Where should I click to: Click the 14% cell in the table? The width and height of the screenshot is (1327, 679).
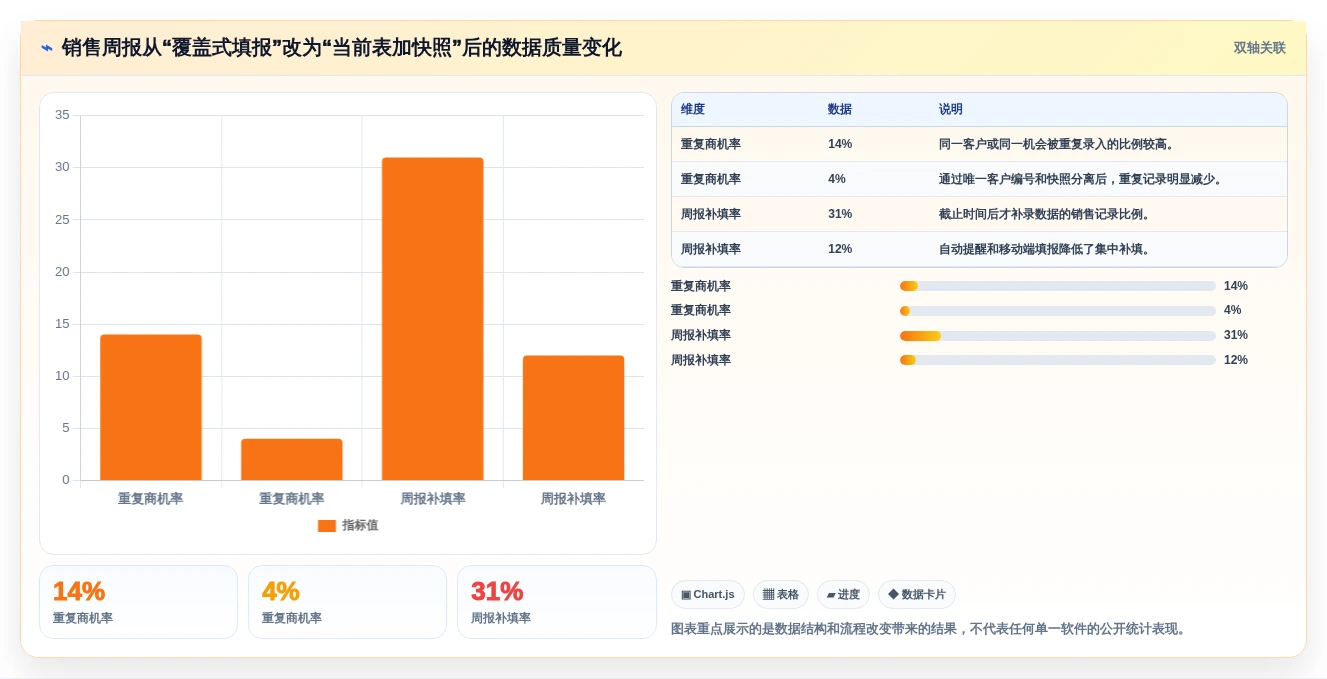(x=840, y=144)
